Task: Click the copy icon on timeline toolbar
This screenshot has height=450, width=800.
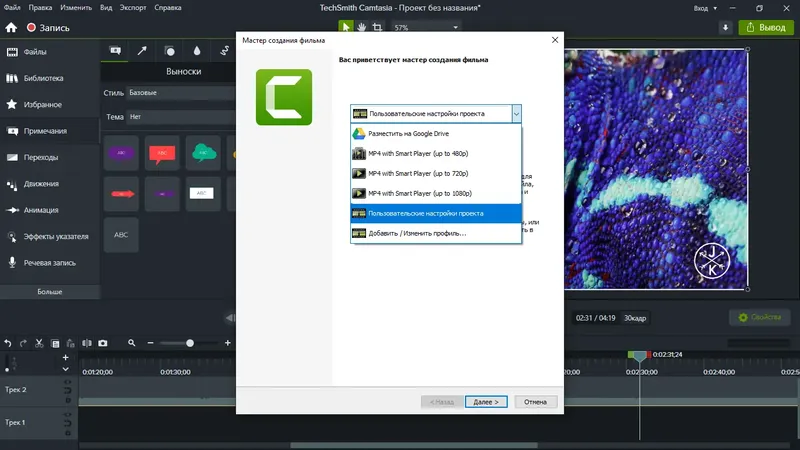Action: point(55,343)
